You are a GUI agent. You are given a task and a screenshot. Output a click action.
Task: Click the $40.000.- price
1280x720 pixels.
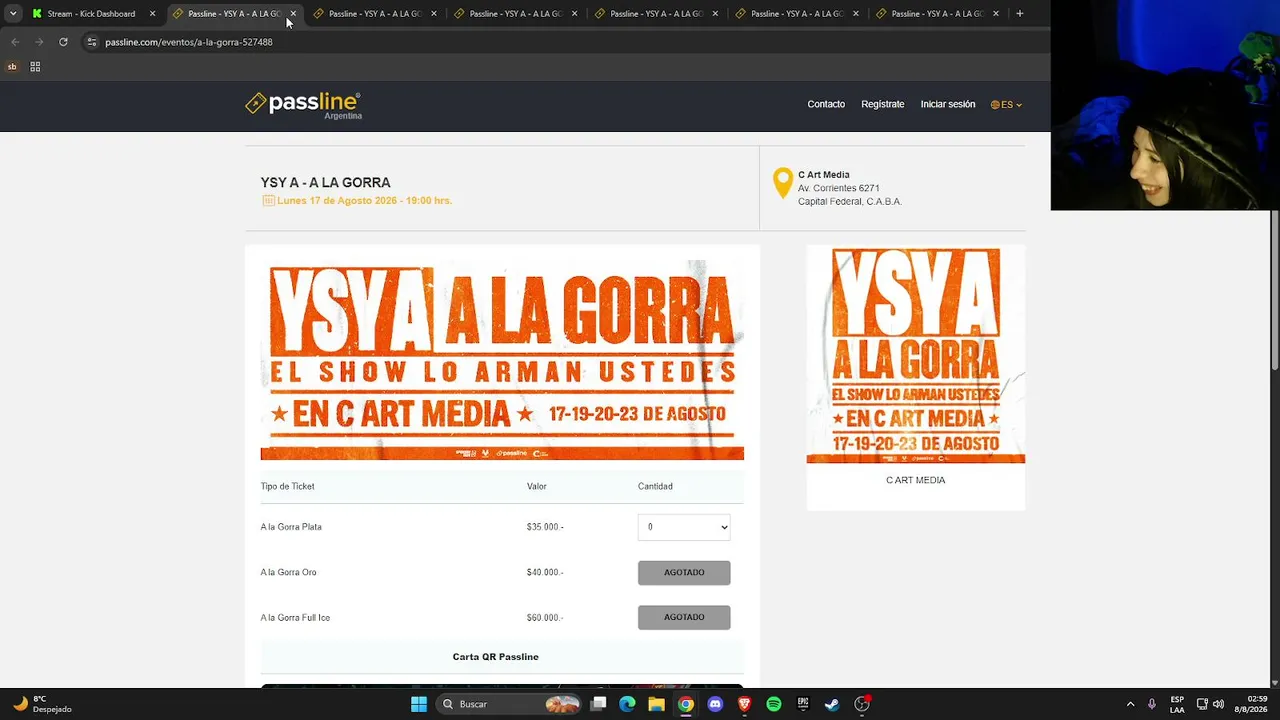(x=545, y=572)
